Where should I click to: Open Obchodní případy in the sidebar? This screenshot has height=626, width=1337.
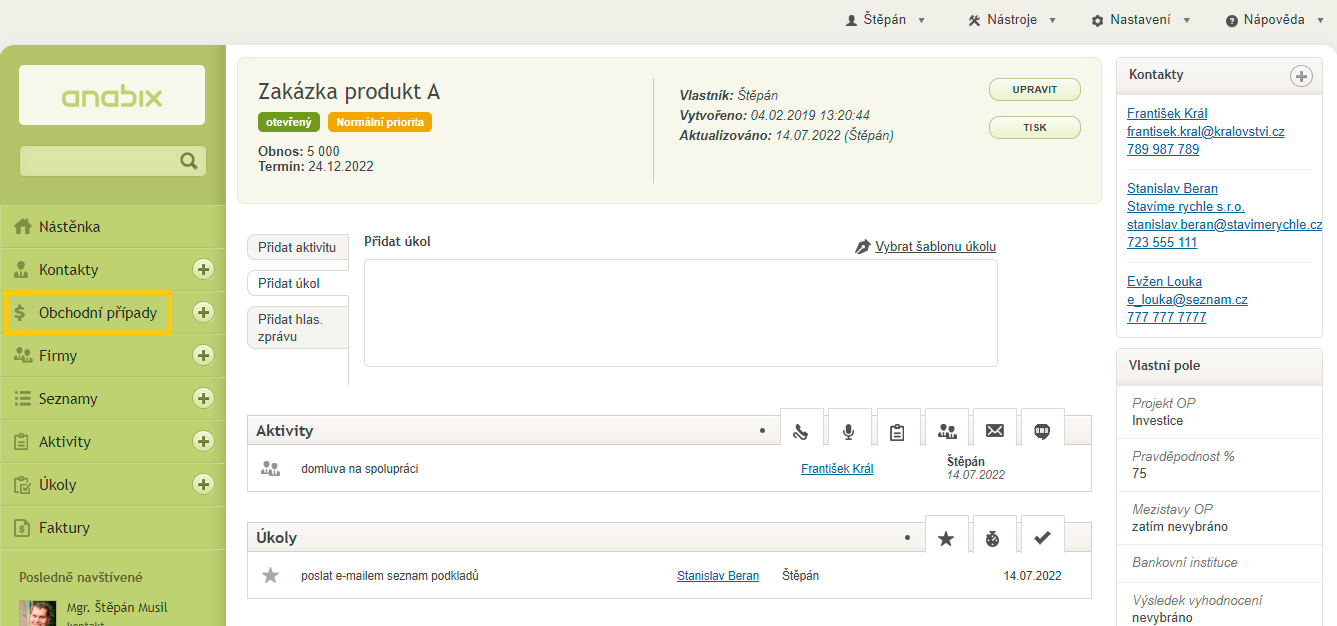[97, 313]
